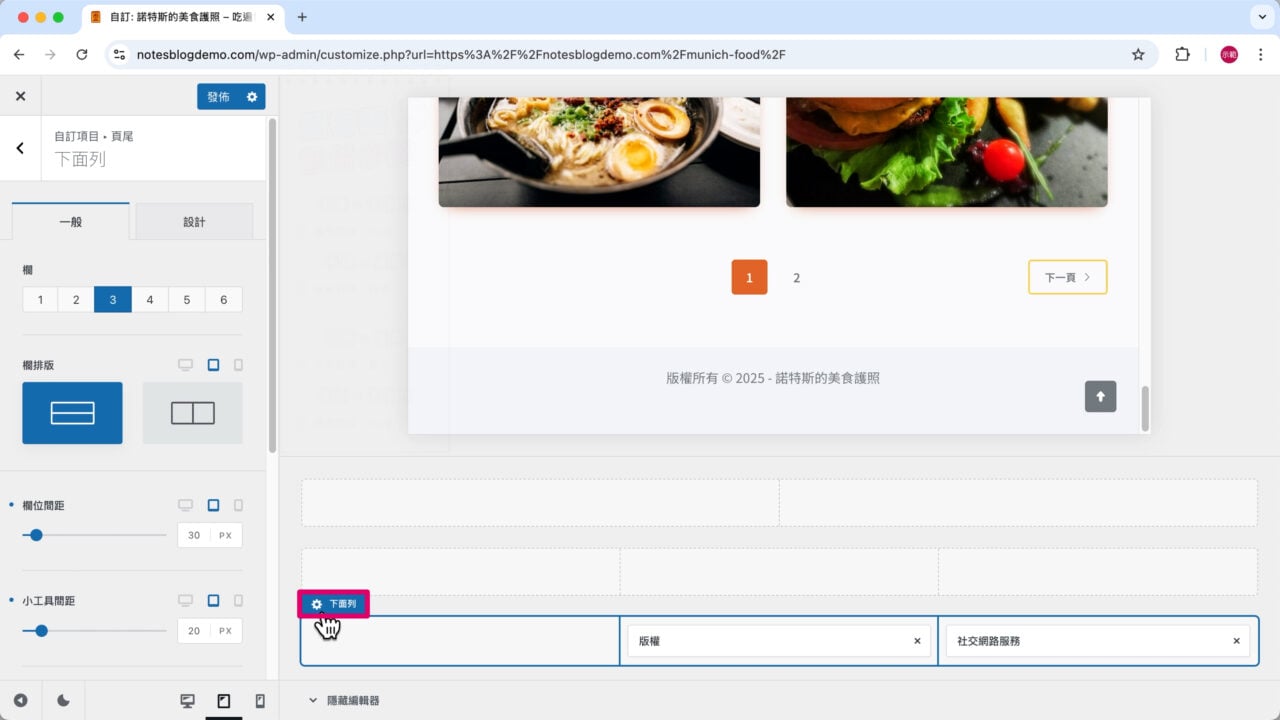Select tablet view for 欄排版 setting
The image size is (1280, 720).
(213, 365)
